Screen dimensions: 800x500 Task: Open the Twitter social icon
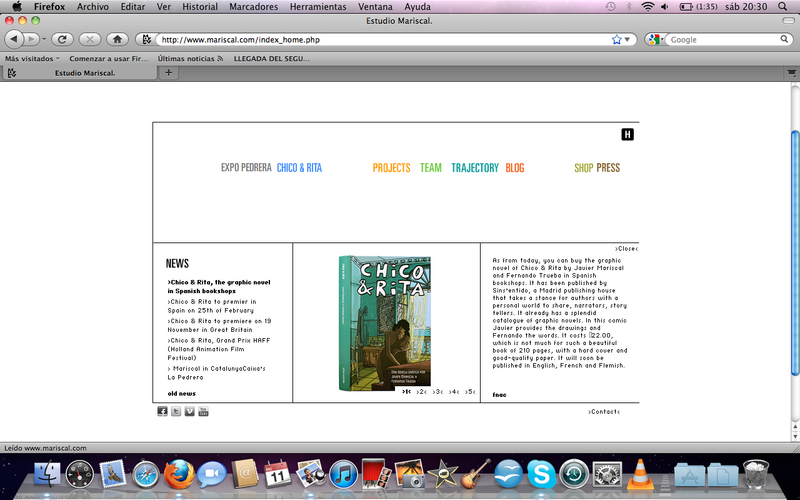click(x=176, y=411)
